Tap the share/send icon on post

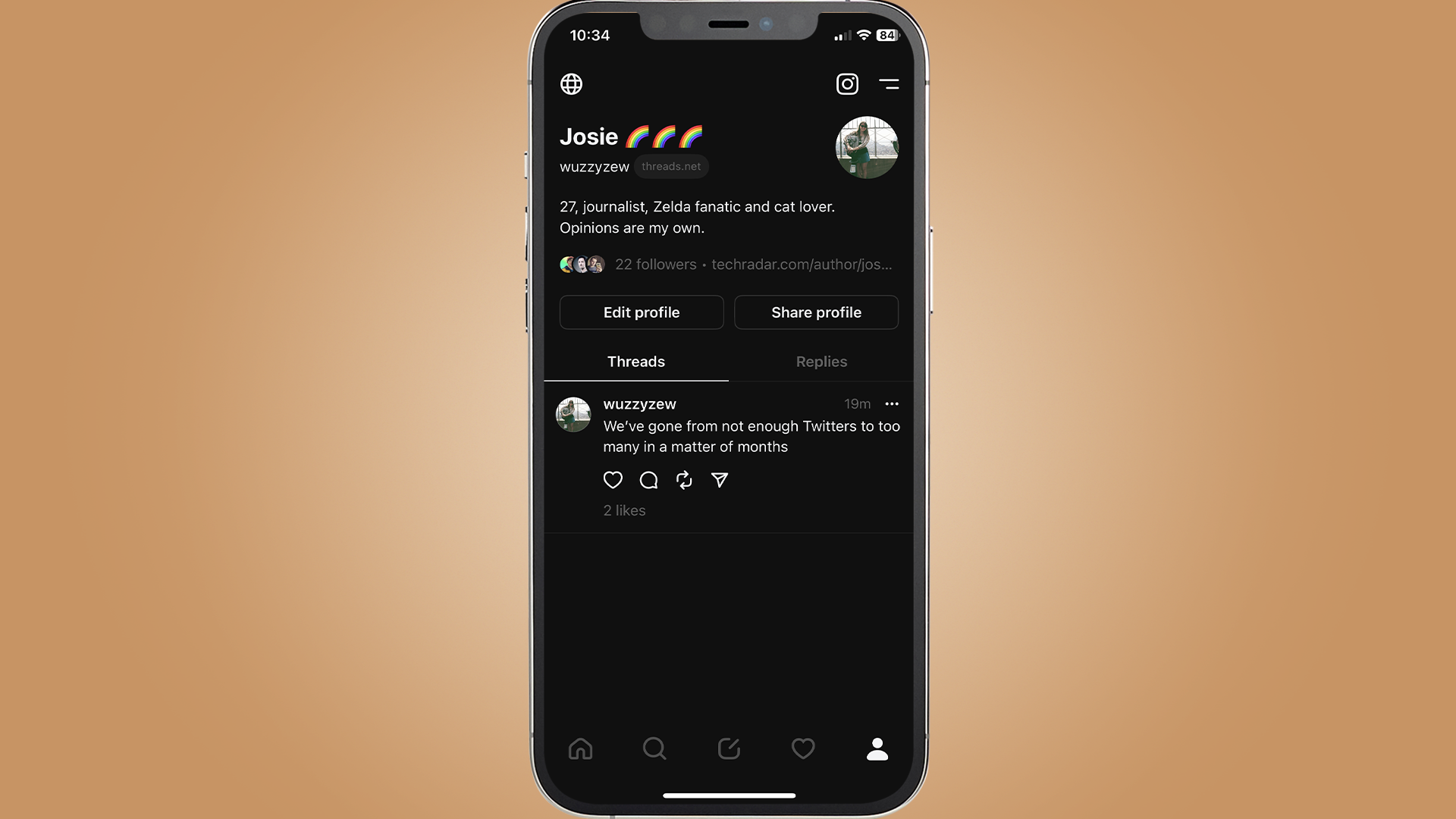pos(719,479)
